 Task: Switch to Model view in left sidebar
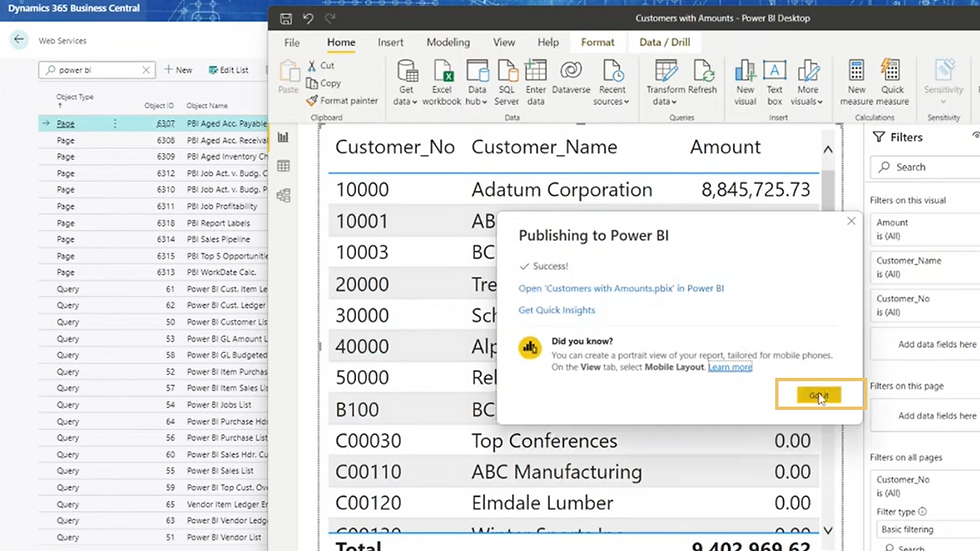[x=283, y=196]
